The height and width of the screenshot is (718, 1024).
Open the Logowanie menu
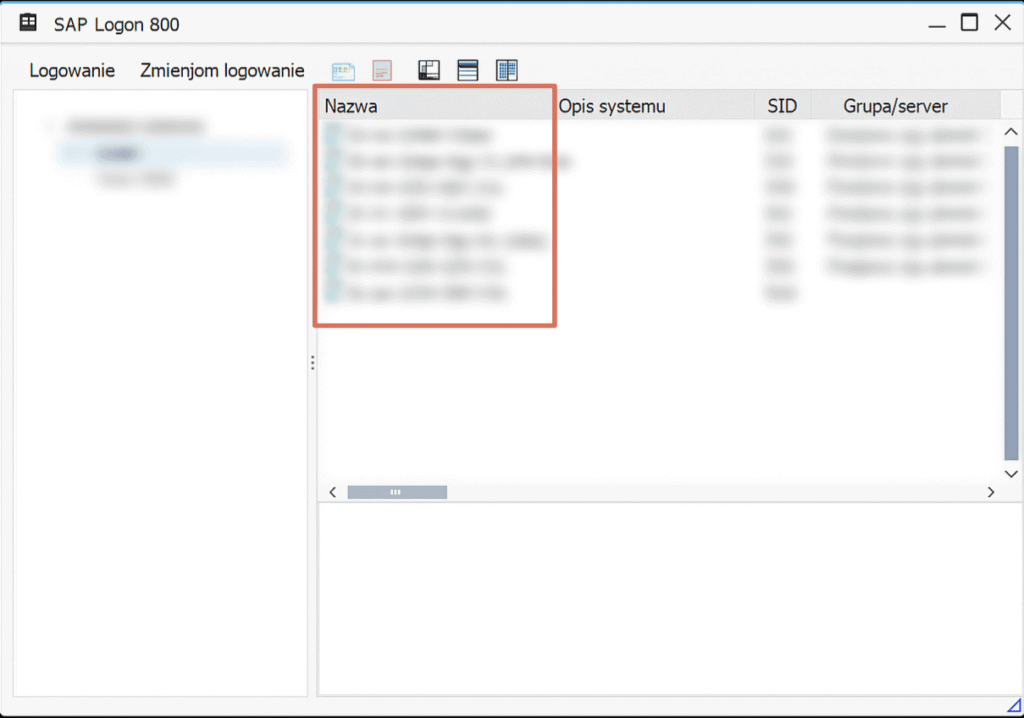(72, 71)
